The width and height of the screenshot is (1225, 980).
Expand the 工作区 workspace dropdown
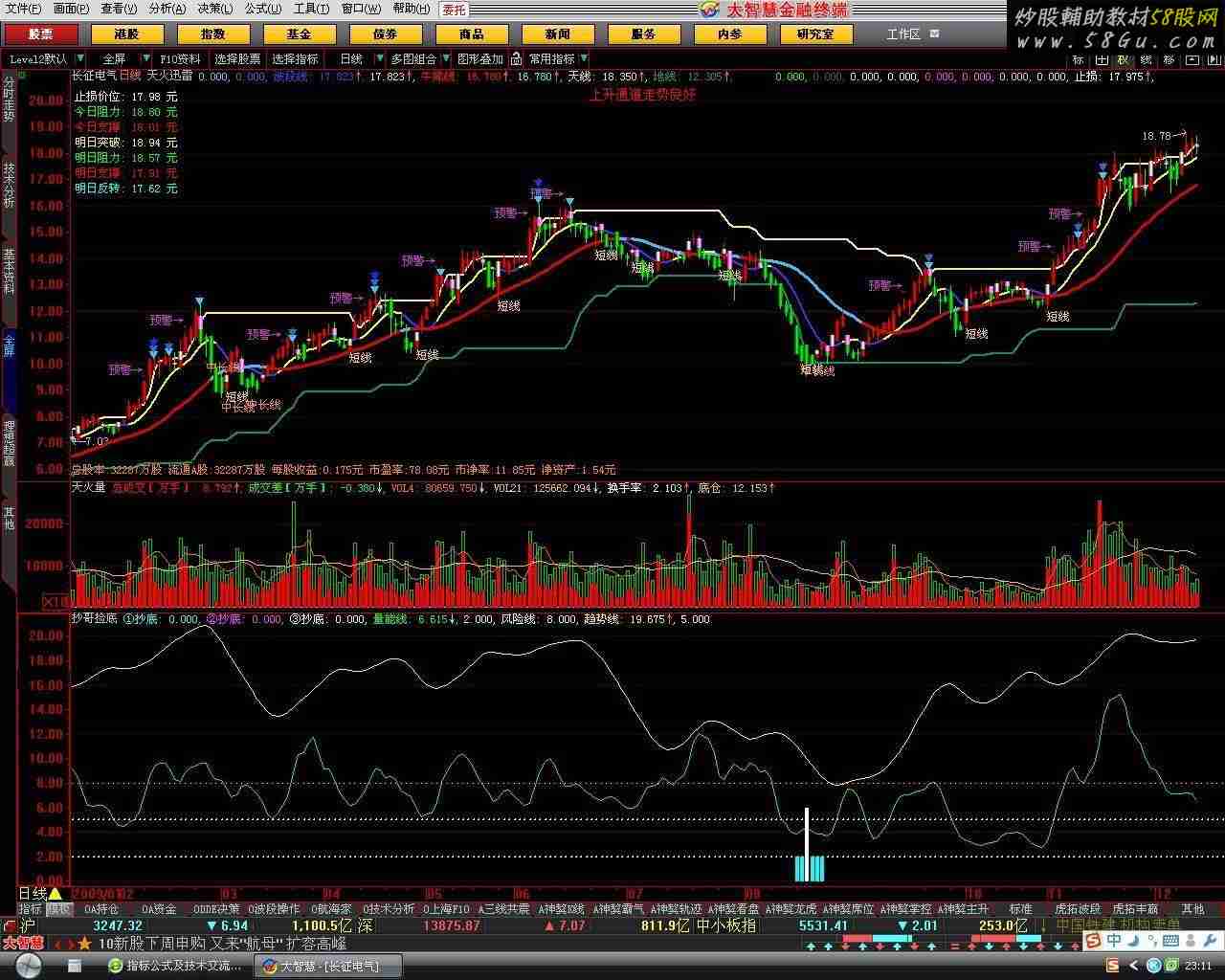[934, 33]
